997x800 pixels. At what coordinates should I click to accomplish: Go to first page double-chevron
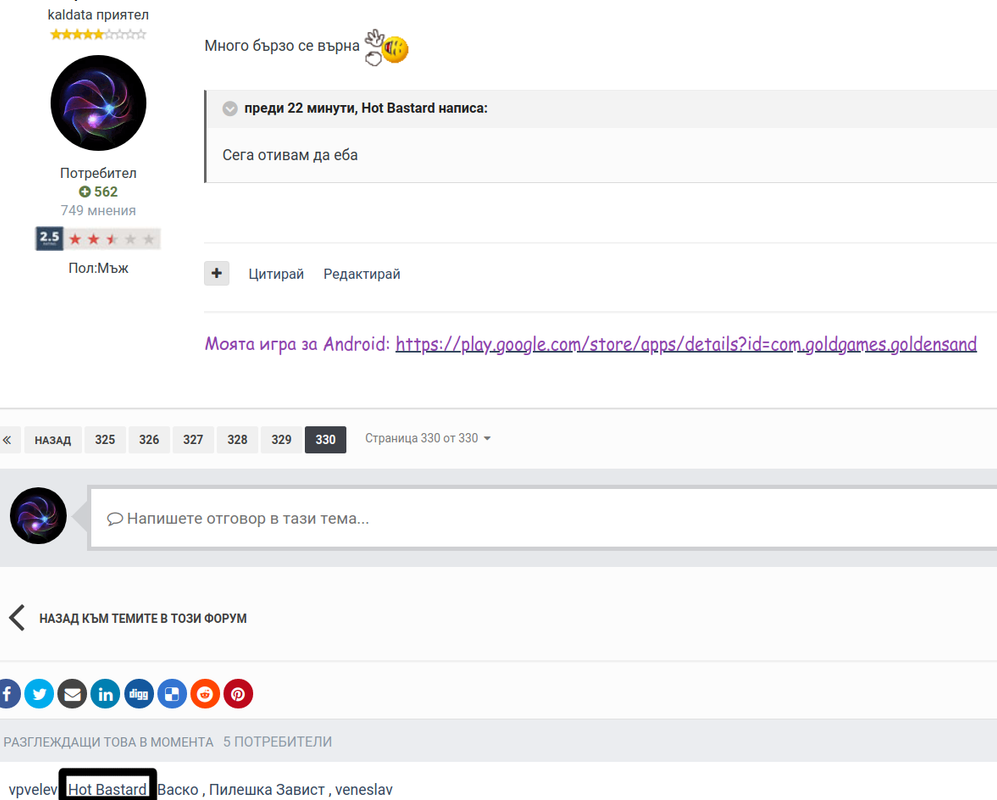(7, 439)
